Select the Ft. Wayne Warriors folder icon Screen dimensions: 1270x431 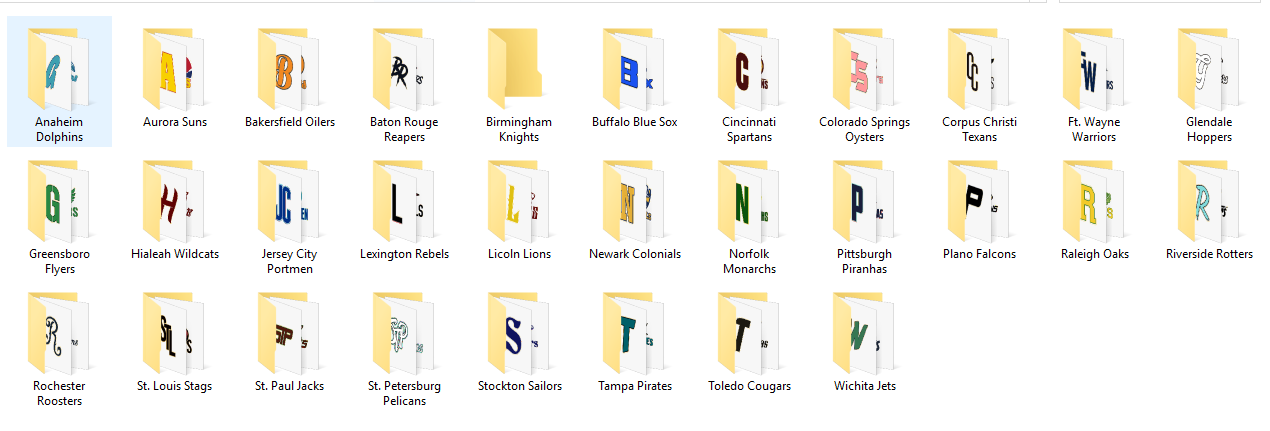pyautogui.click(x=1094, y=69)
